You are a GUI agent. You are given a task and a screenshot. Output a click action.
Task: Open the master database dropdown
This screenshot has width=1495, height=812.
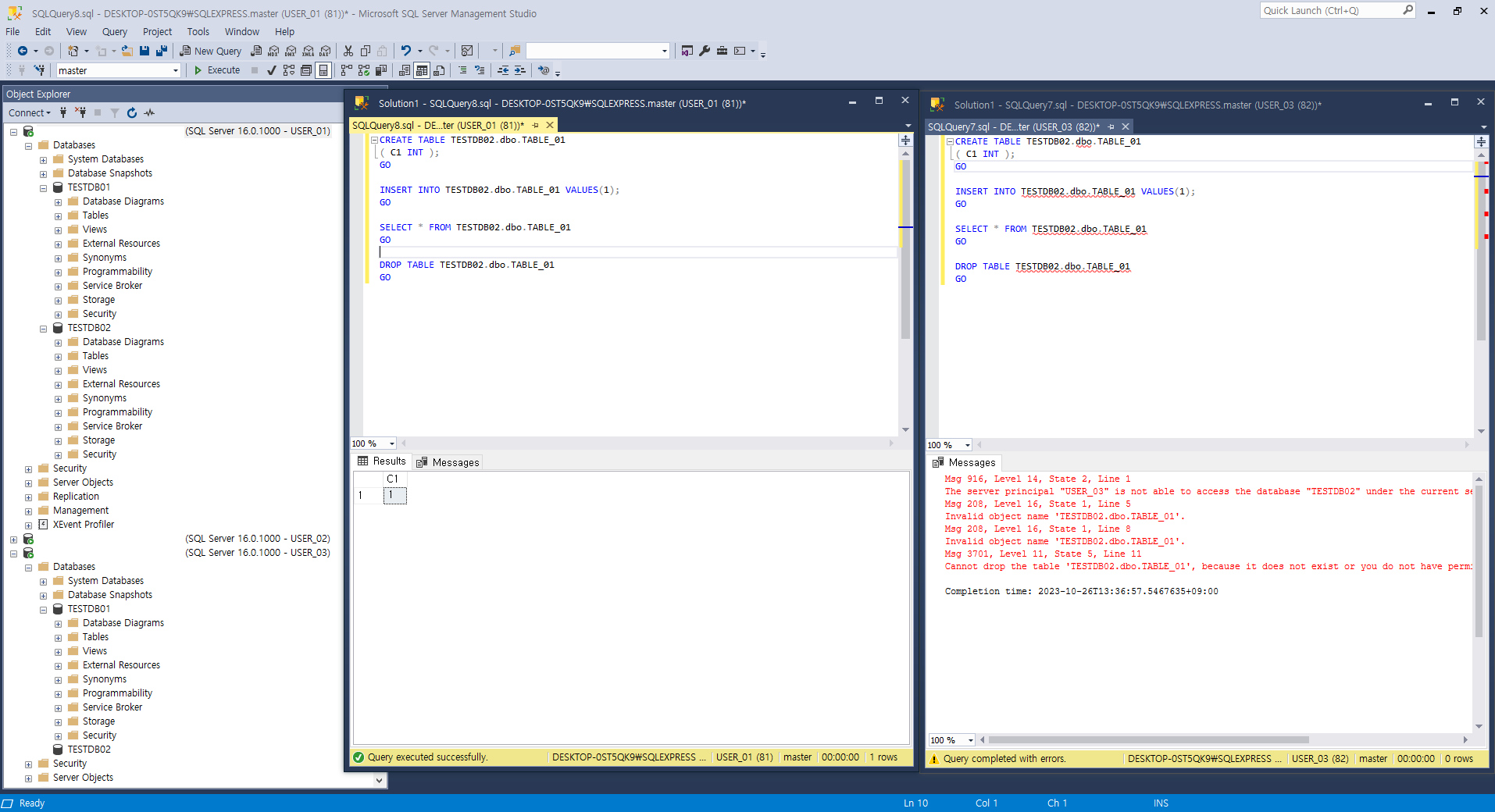point(176,70)
